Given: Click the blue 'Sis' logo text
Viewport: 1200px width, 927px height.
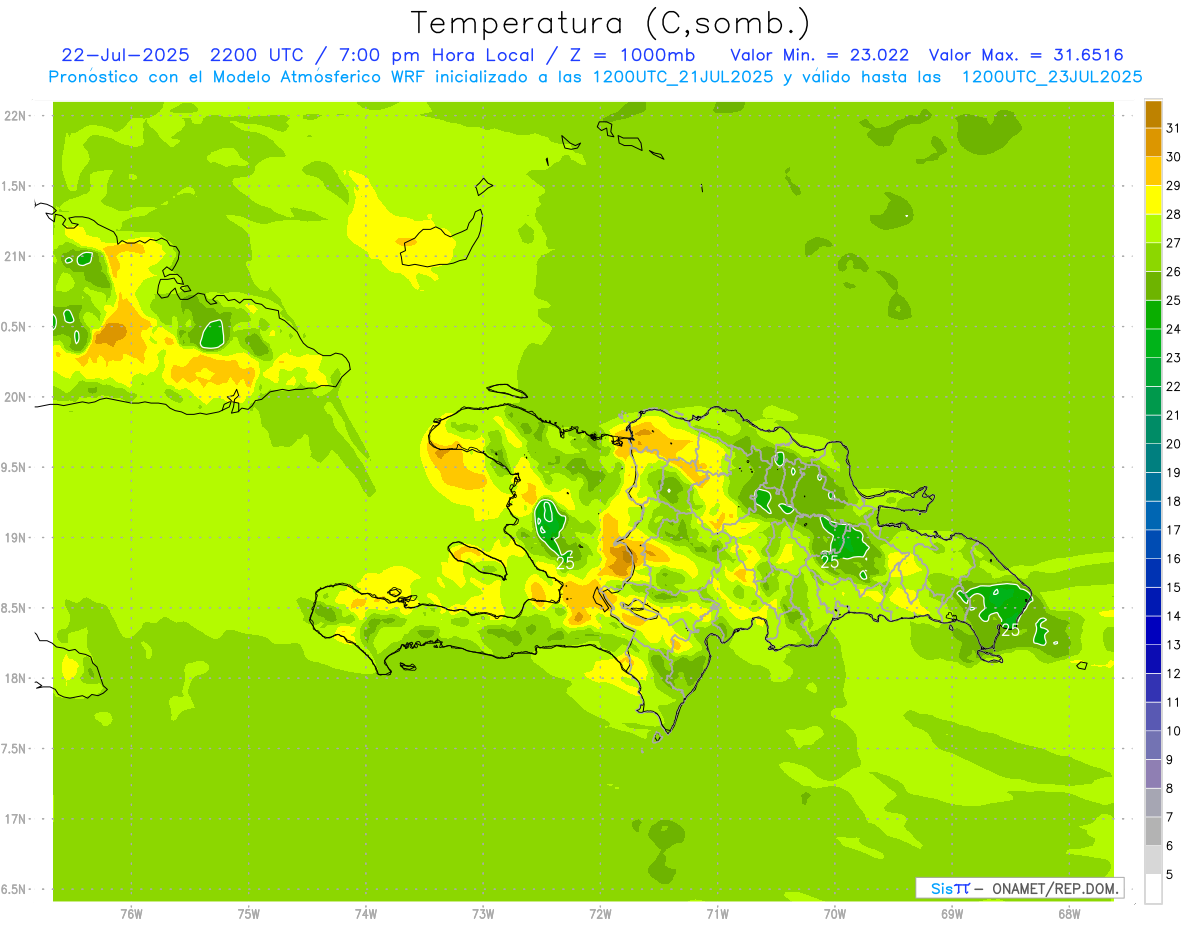Looking at the screenshot, I should pos(942,888).
